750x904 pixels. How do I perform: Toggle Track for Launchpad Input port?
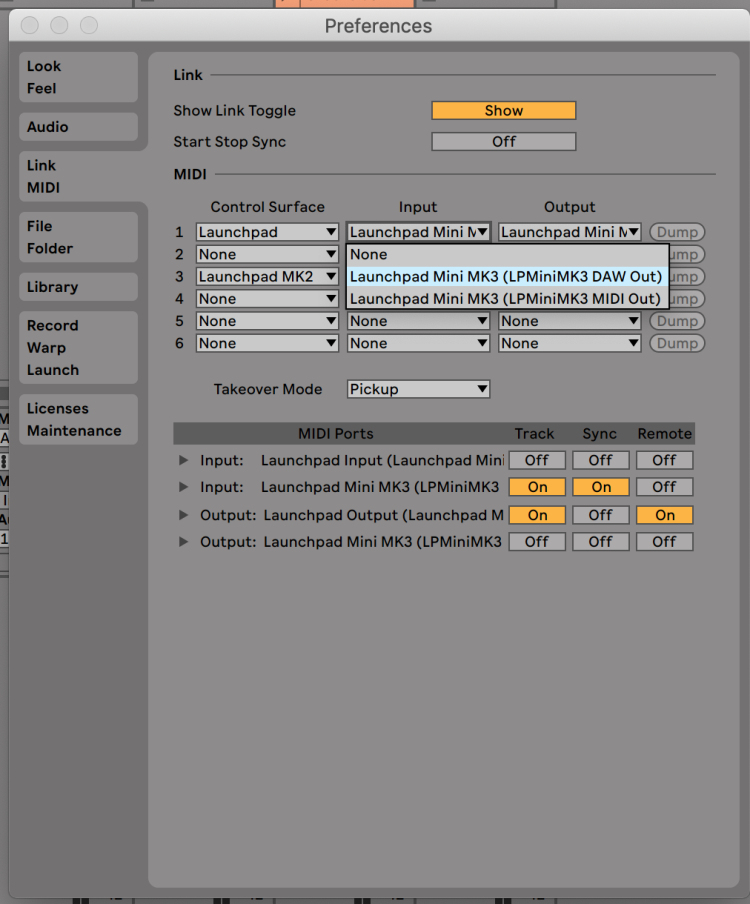pyautogui.click(x=537, y=460)
